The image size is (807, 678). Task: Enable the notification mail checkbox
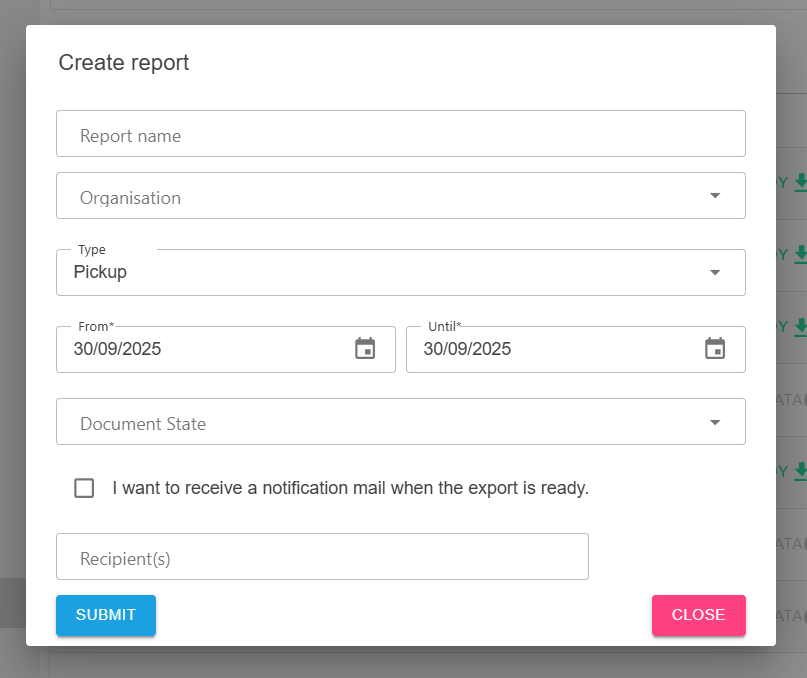pos(84,488)
